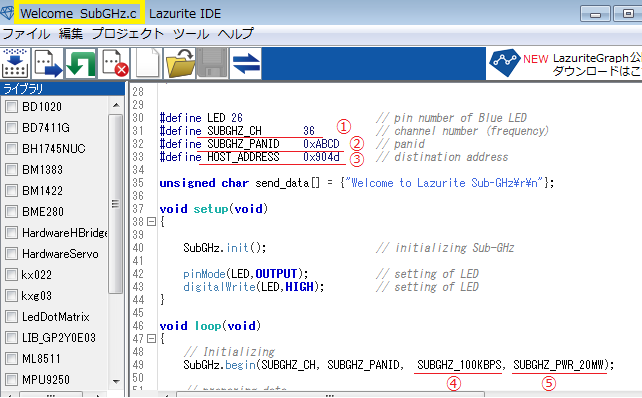
Task: Enable the LIB_GP2Y0E03 library checkbox
Action: [11, 337]
